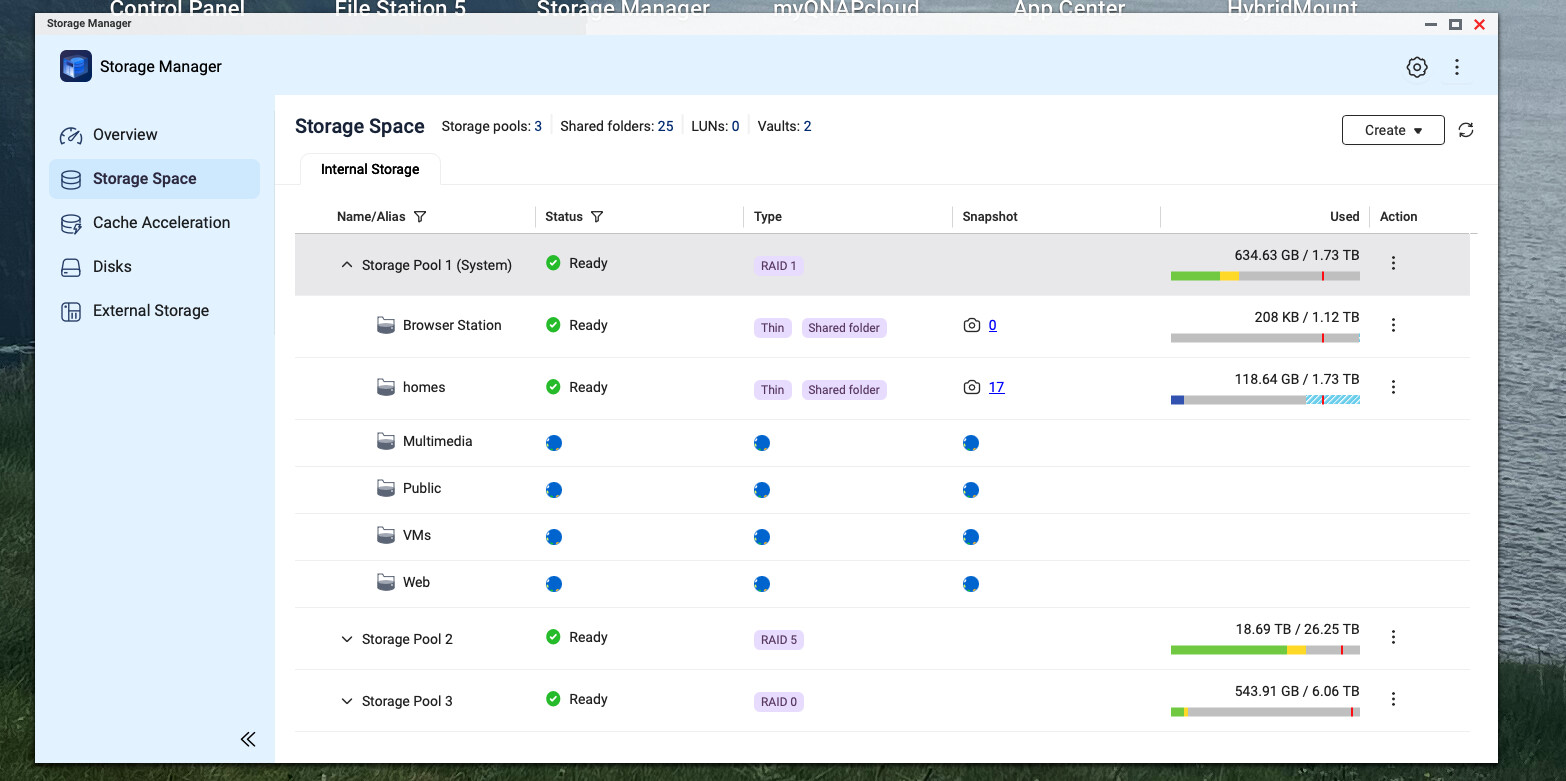Collapse the sidebar with double-chevron icon
1566x781 pixels.
(x=248, y=739)
